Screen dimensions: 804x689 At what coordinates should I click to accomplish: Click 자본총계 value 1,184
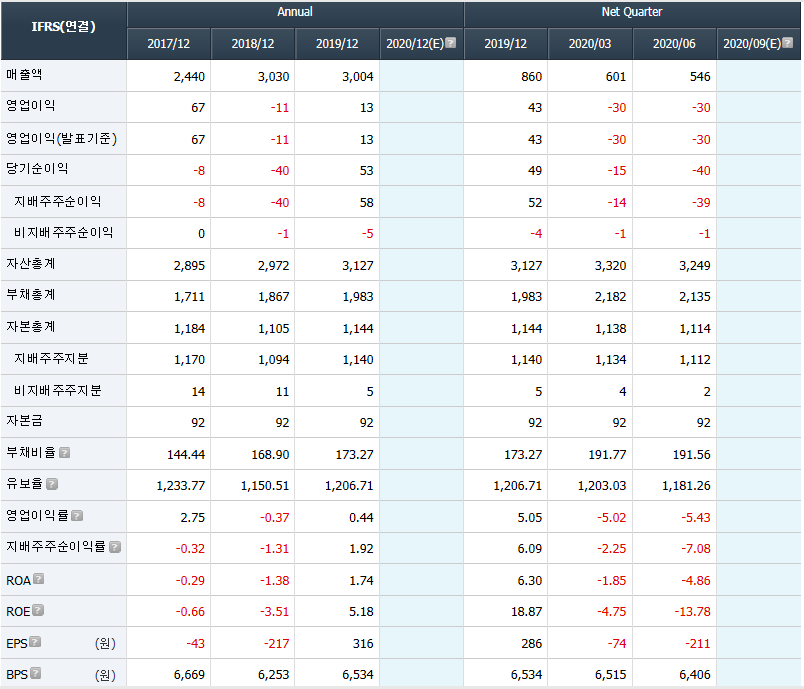pyautogui.click(x=189, y=329)
